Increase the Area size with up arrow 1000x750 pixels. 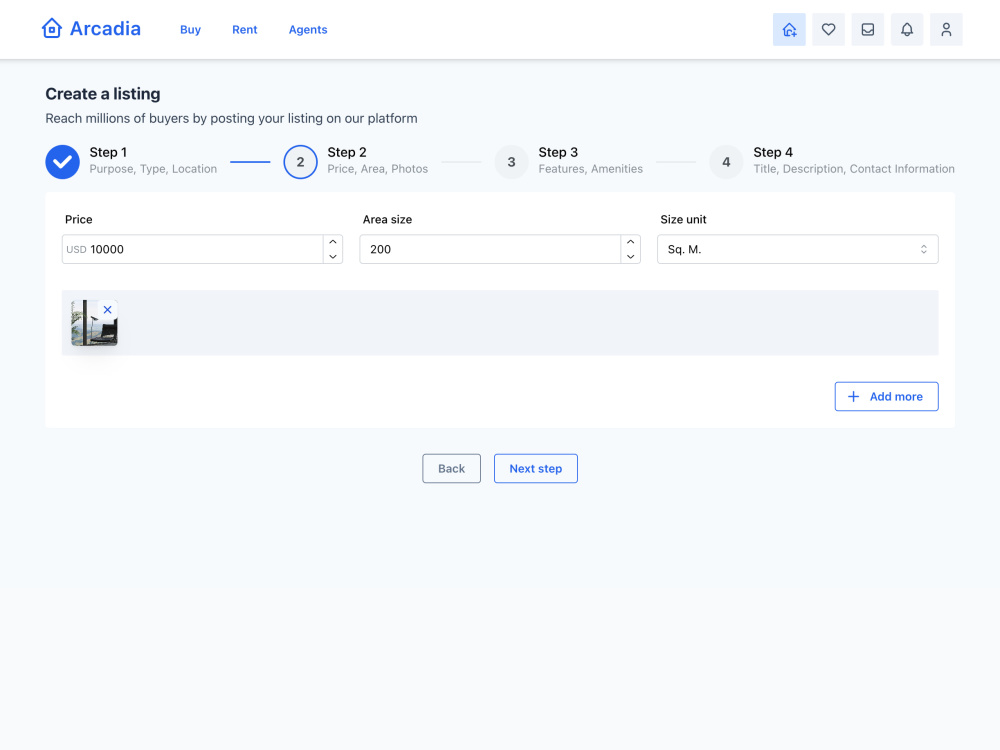pyautogui.click(x=630, y=242)
